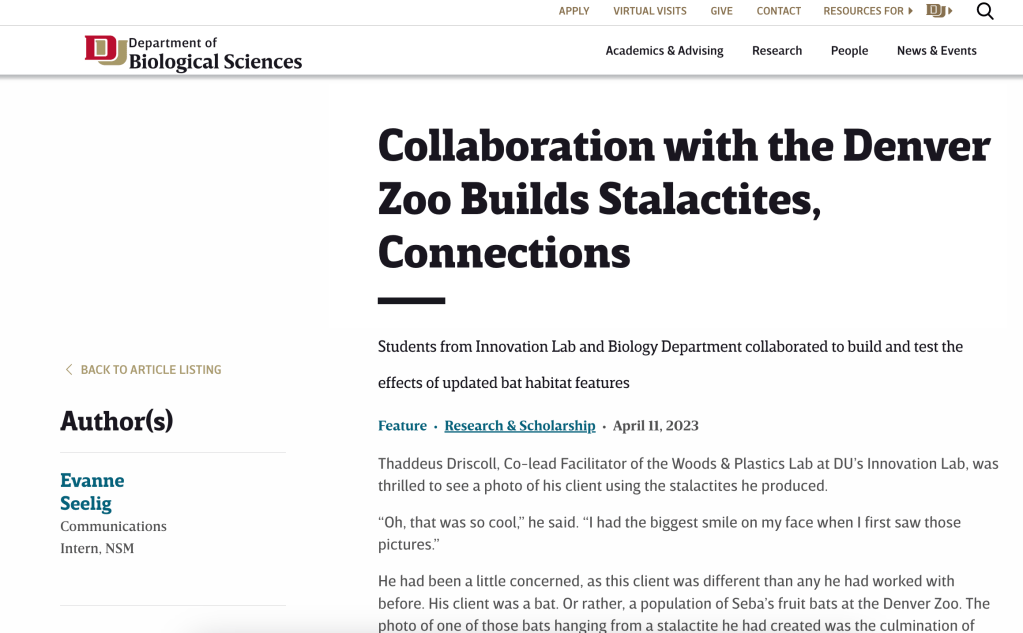Click the APPLY link
This screenshot has width=1023, height=633.
573,11
